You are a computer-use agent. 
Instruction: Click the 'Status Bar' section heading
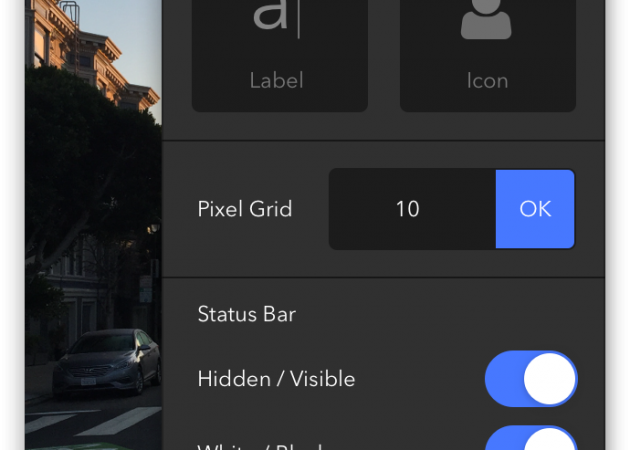(x=247, y=314)
